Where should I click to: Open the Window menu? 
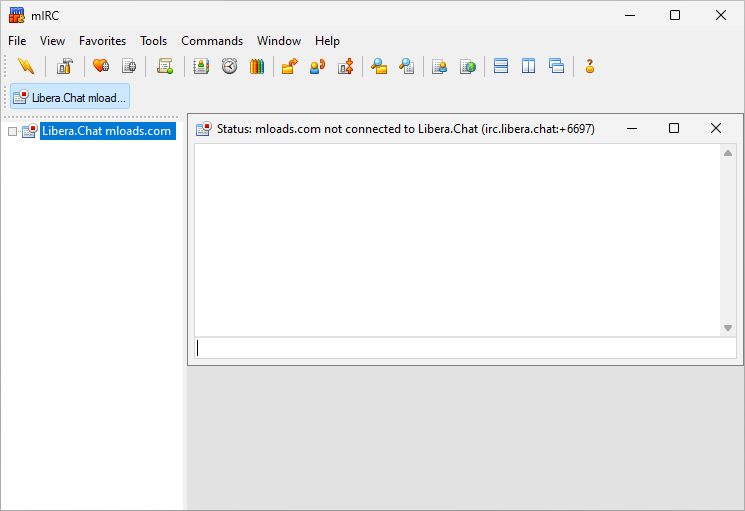[279, 41]
